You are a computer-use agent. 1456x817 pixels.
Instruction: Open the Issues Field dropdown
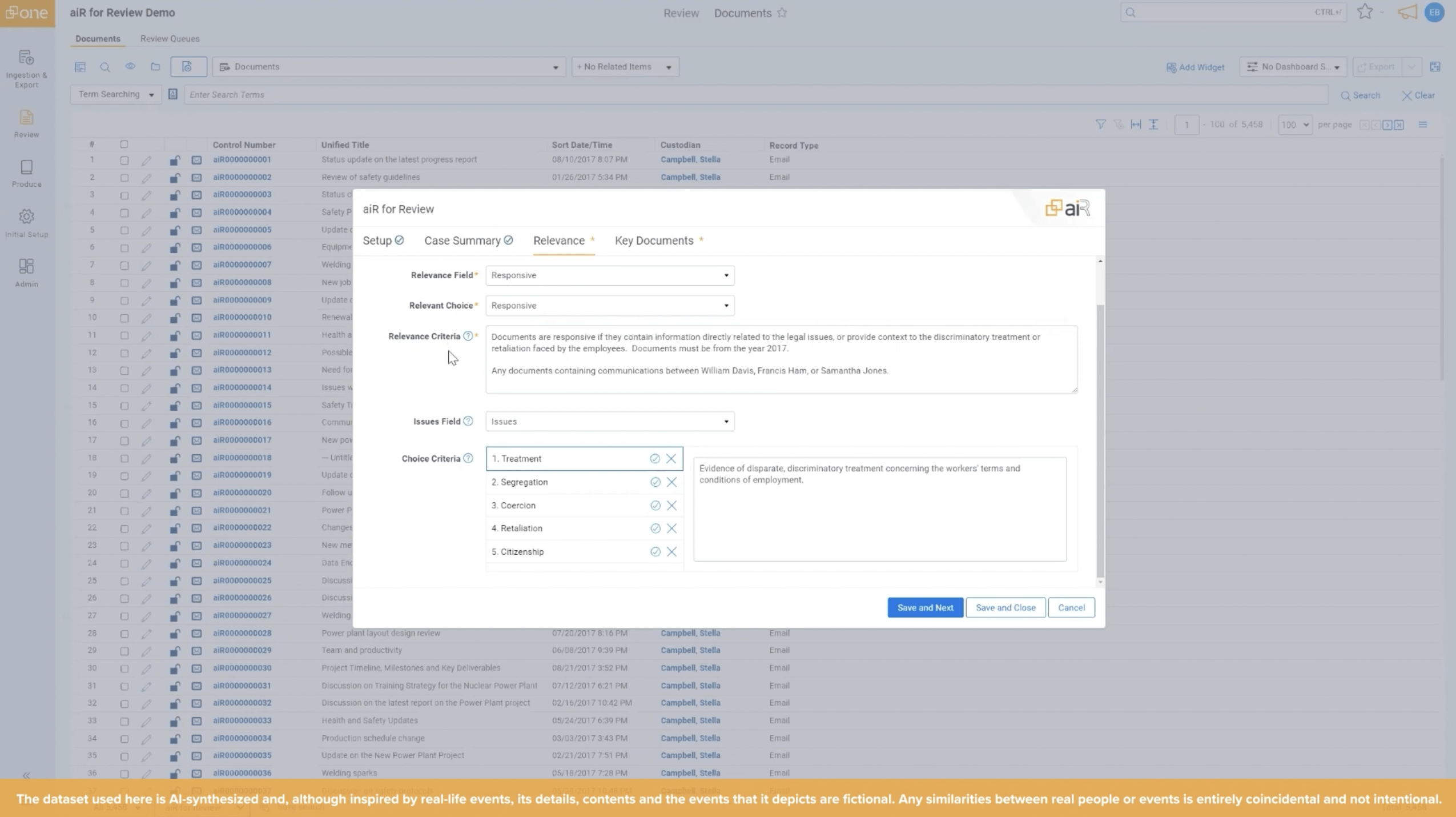(609, 422)
